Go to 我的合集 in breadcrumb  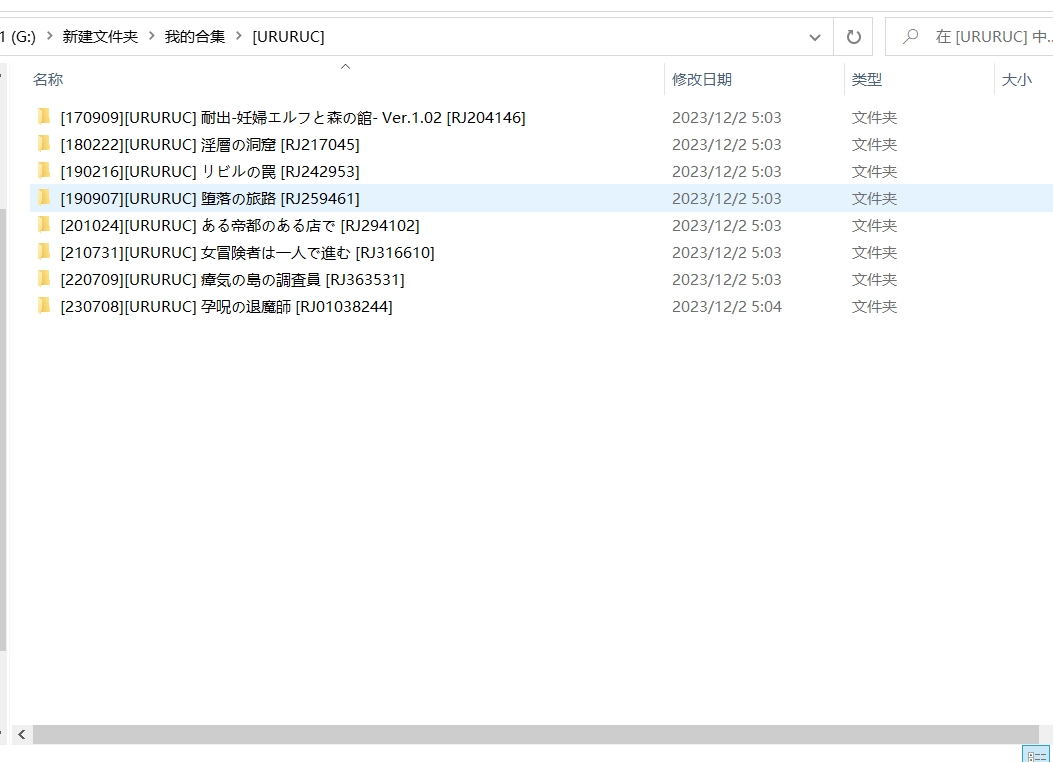[x=195, y=36]
